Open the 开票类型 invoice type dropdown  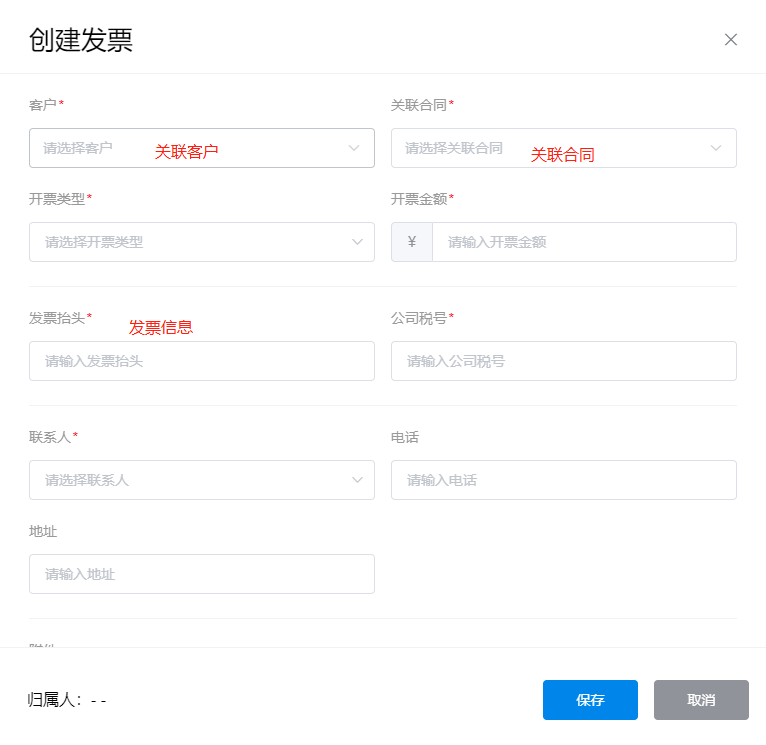point(190,242)
